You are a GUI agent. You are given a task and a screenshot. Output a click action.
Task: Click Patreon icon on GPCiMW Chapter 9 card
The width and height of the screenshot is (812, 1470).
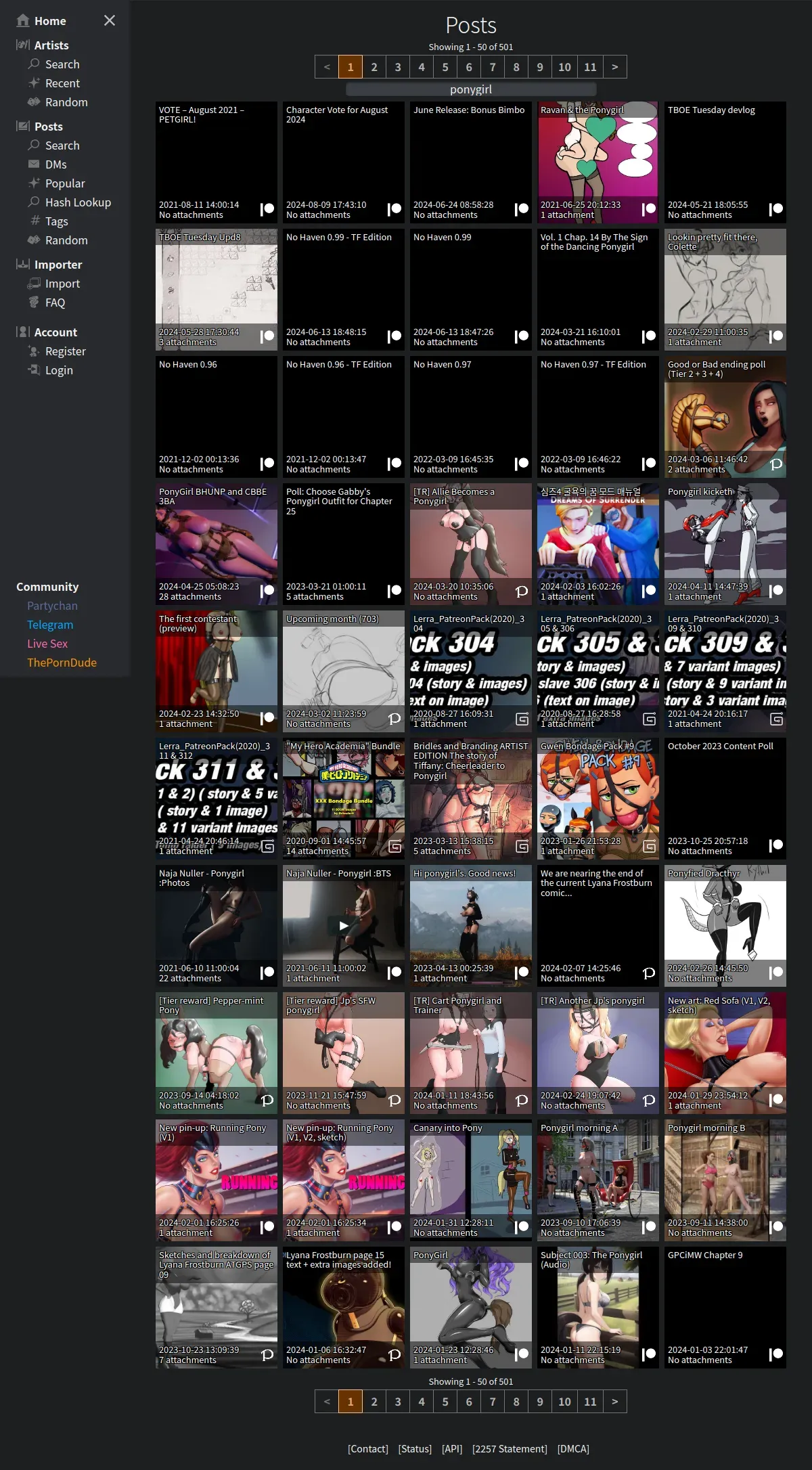[x=776, y=1355]
